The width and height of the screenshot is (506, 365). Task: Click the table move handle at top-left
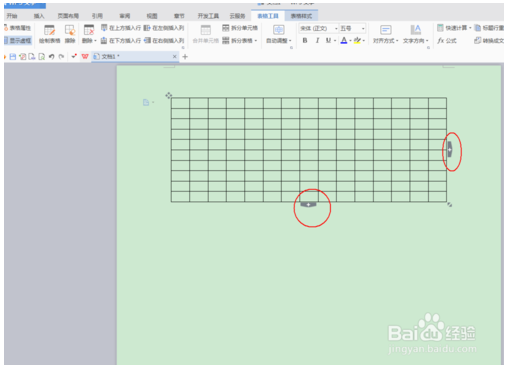pos(169,96)
